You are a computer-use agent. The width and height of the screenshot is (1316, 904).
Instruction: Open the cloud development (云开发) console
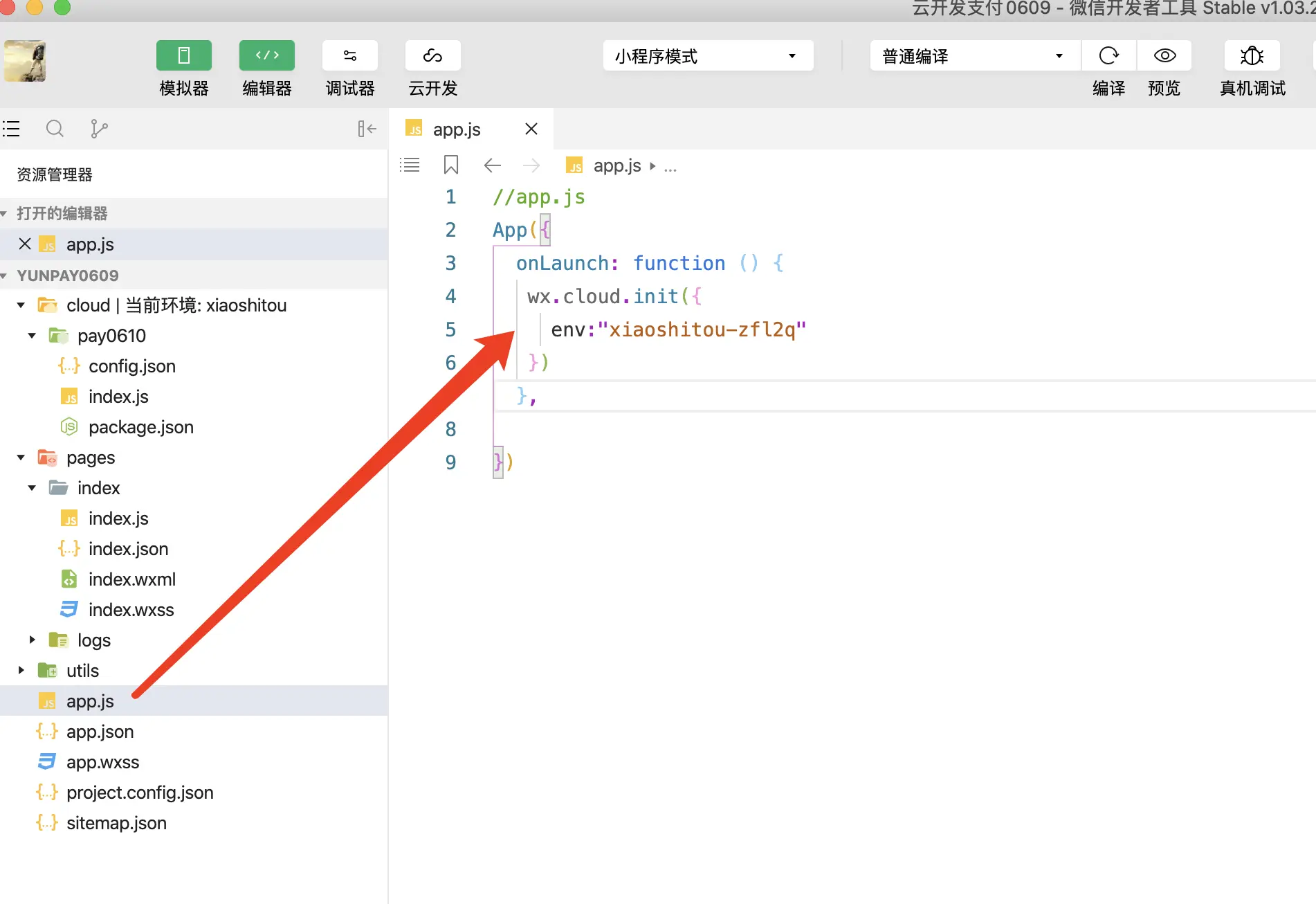[433, 55]
